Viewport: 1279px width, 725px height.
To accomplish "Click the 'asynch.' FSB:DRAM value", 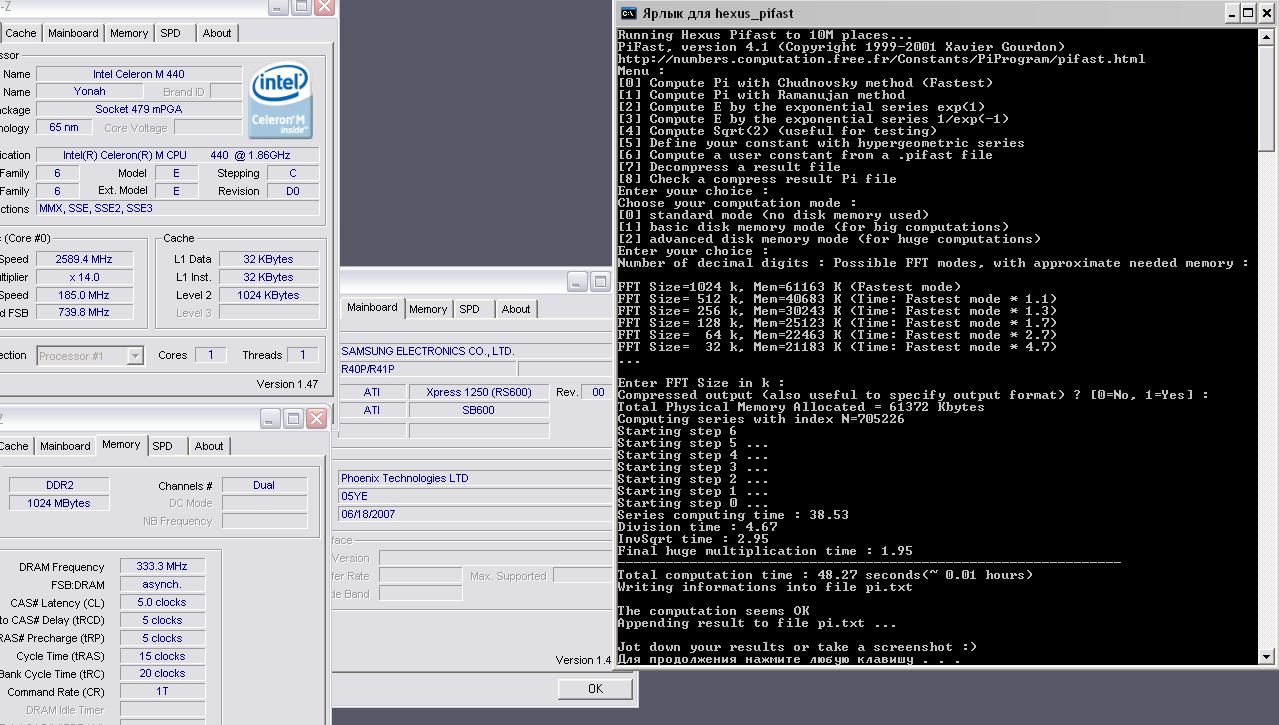I will 162,584.
